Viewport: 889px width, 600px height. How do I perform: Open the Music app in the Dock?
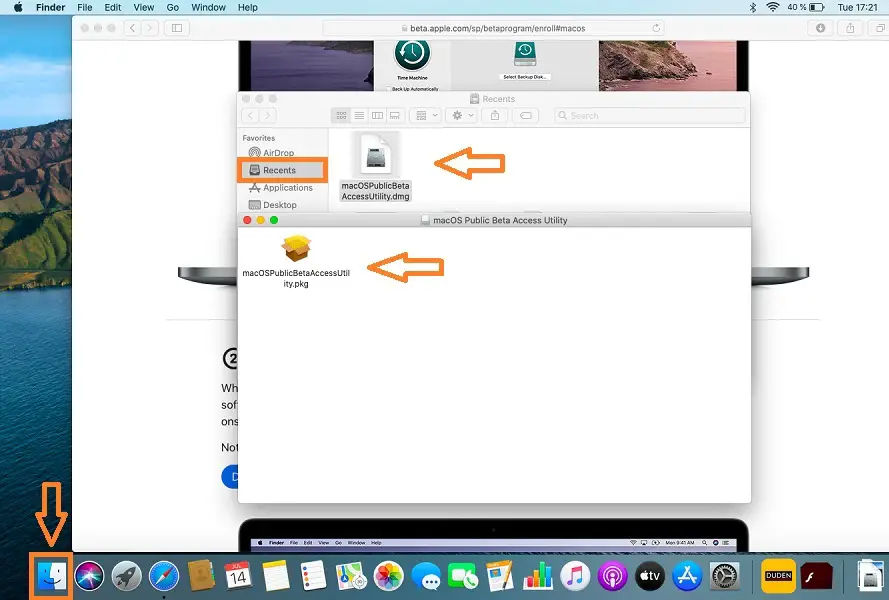[574, 576]
